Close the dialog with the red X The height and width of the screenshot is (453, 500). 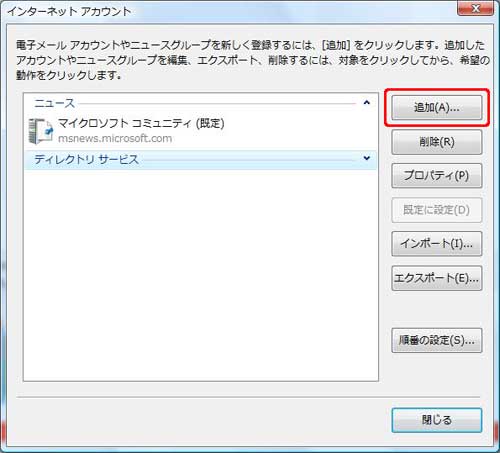point(476,8)
